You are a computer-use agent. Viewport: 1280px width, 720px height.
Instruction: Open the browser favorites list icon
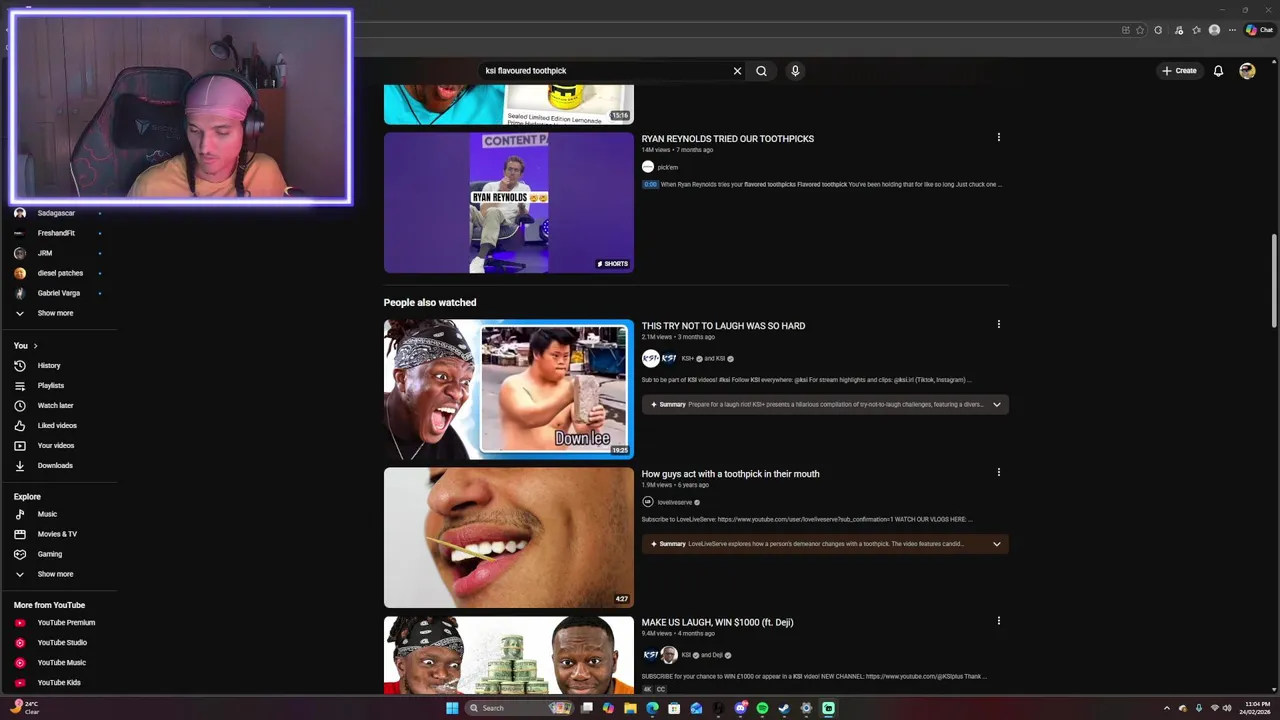click(x=1196, y=30)
